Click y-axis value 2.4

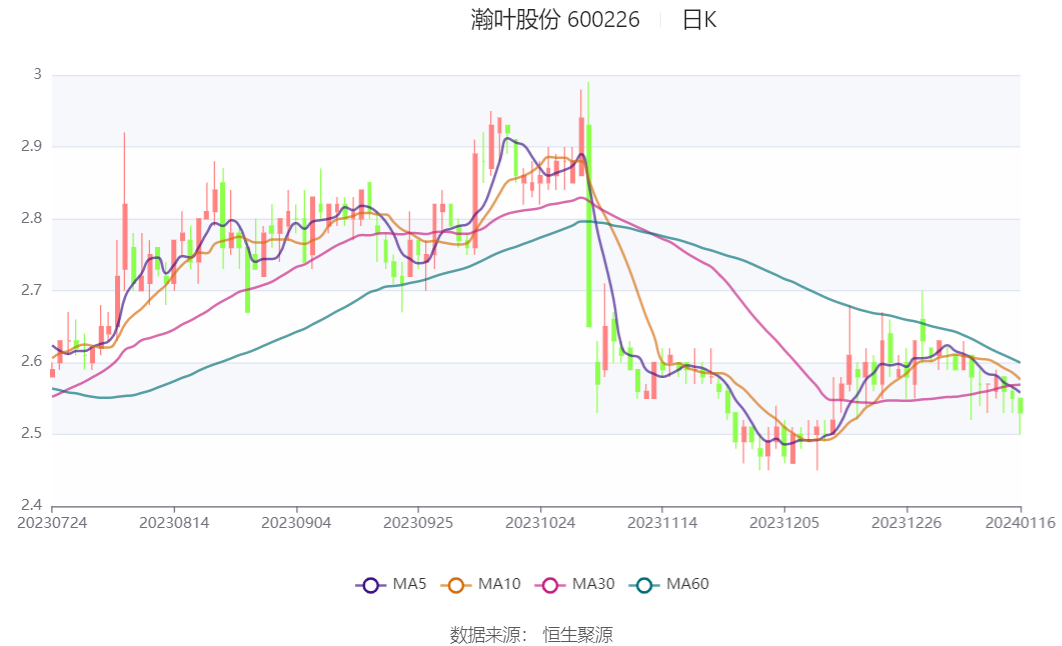[x=31, y=505]
